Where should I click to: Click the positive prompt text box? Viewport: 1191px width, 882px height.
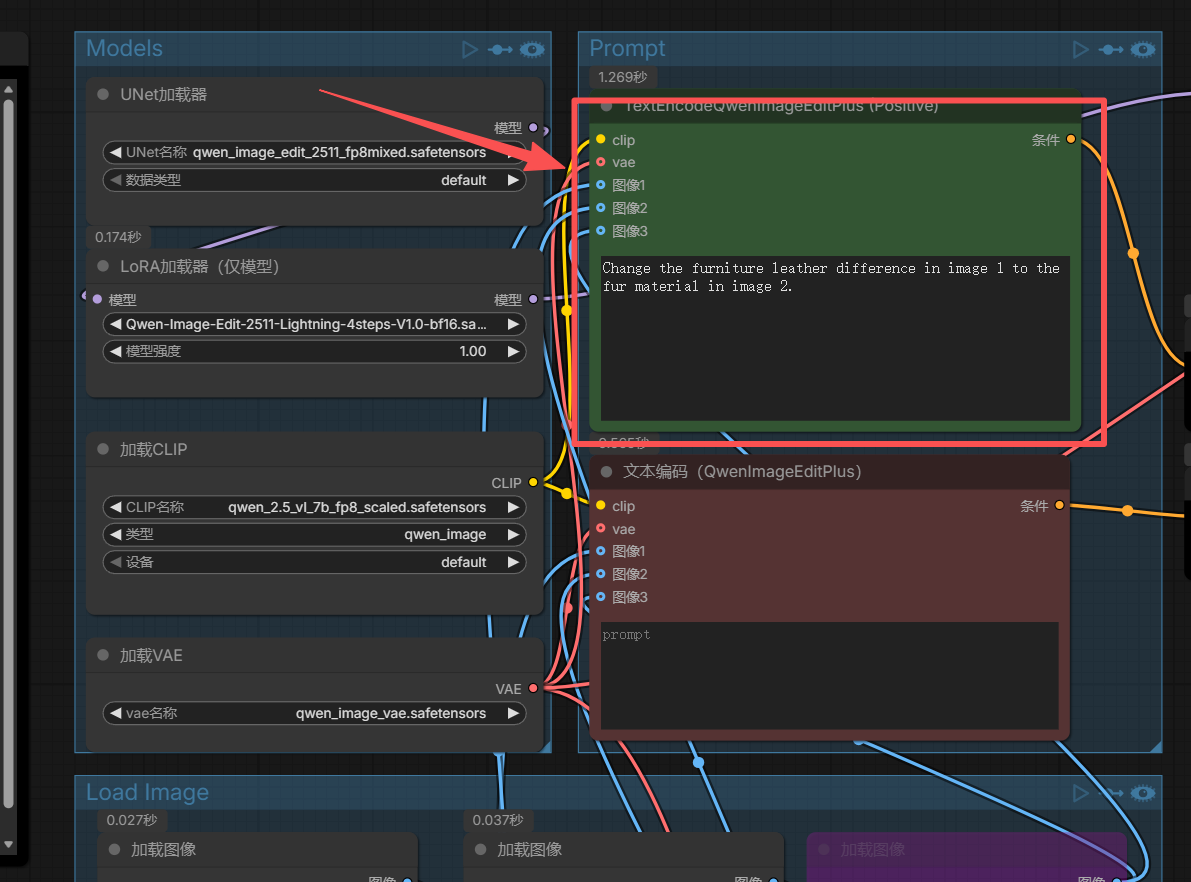tap(835, 338)
